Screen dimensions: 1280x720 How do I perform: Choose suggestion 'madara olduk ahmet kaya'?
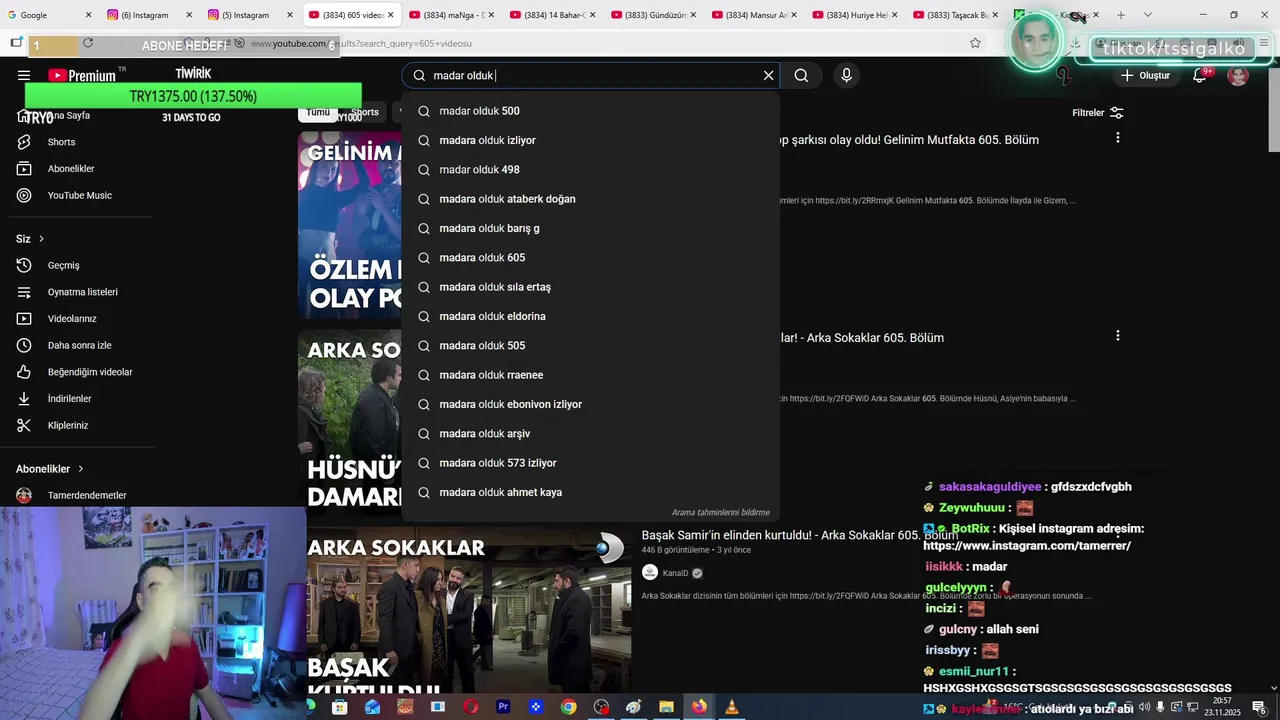pos(590,492)
